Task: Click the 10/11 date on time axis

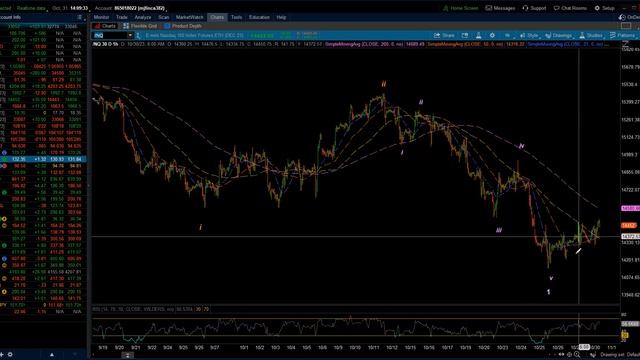Action: click(373, 348)
